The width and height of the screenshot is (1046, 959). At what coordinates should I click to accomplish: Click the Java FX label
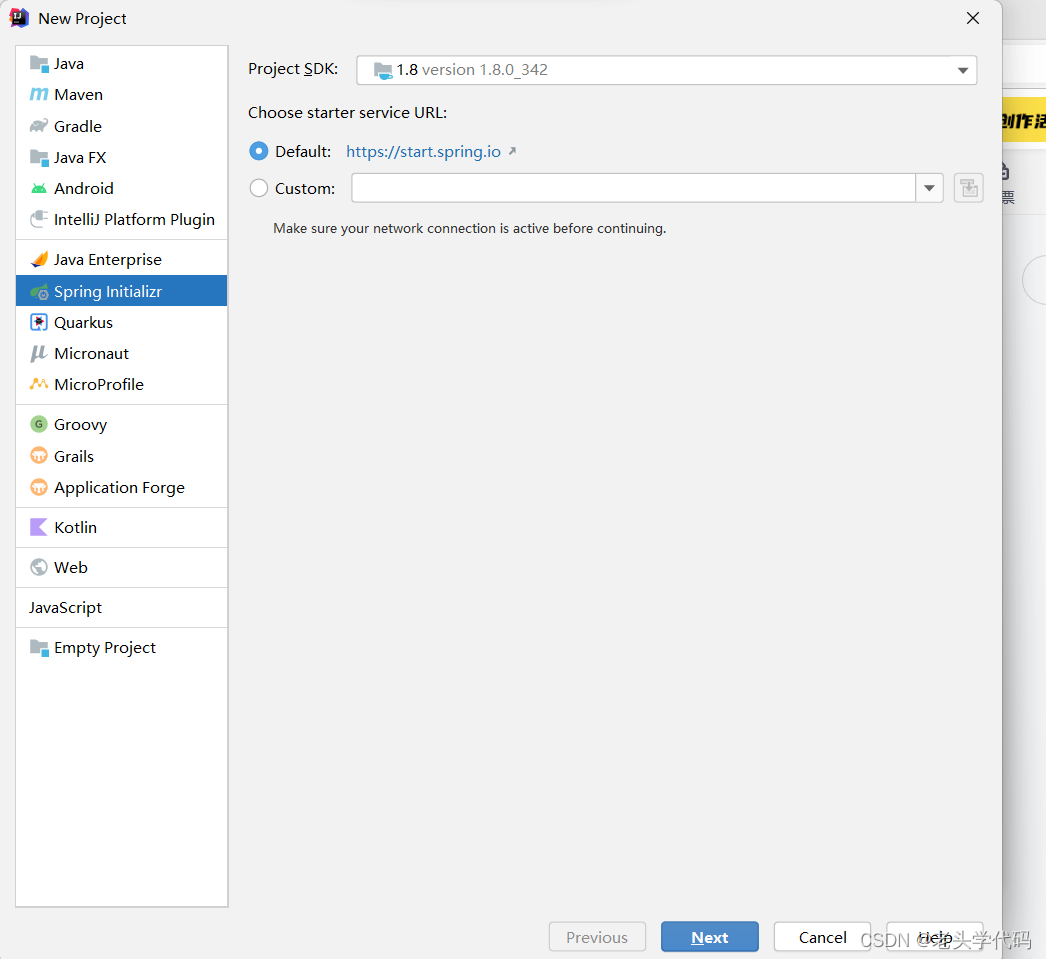(80, 157)
